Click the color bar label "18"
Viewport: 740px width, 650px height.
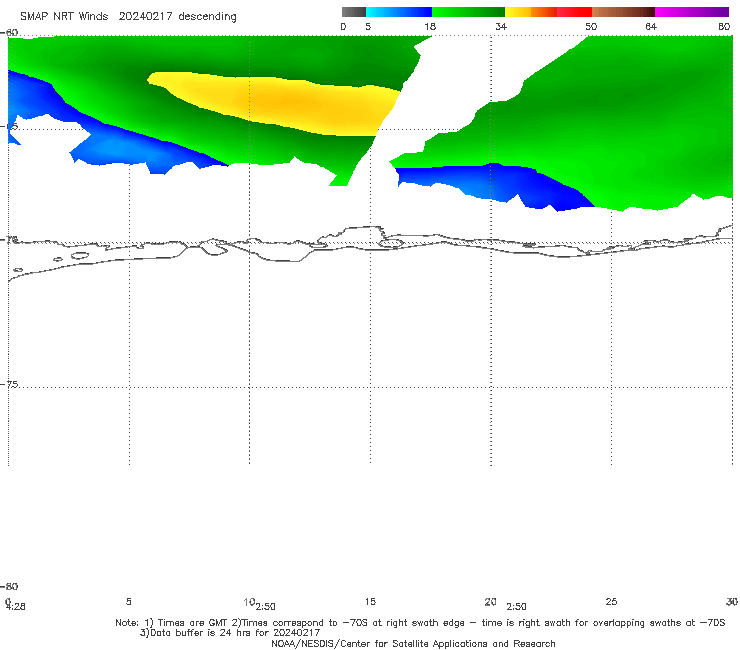point(430,26)
